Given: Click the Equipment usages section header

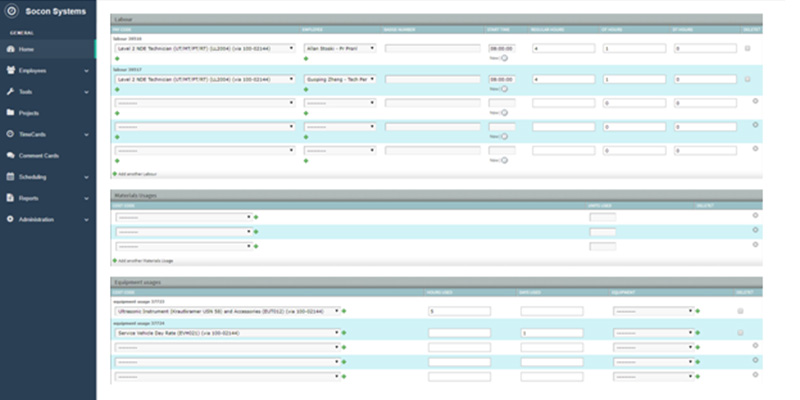Looking at the screenshot, I should tap(436, 282).
